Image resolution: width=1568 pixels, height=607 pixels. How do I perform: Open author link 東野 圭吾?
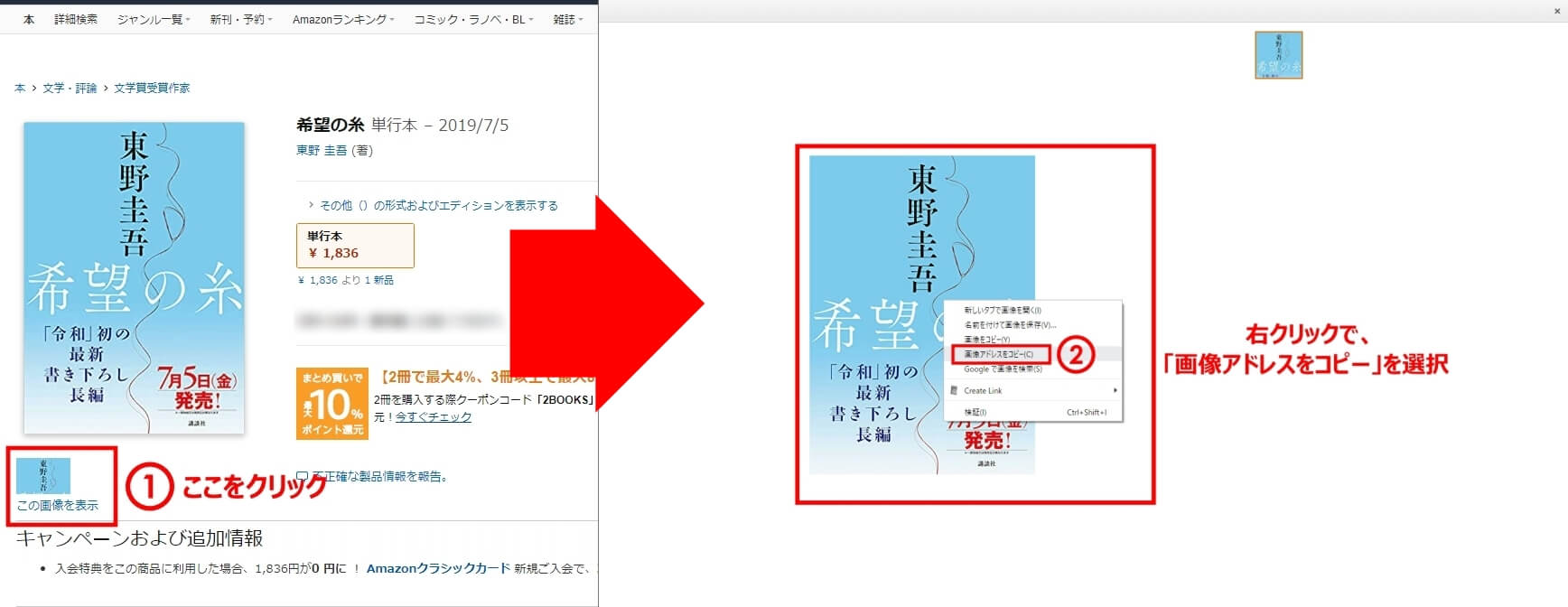coord(322,150)
